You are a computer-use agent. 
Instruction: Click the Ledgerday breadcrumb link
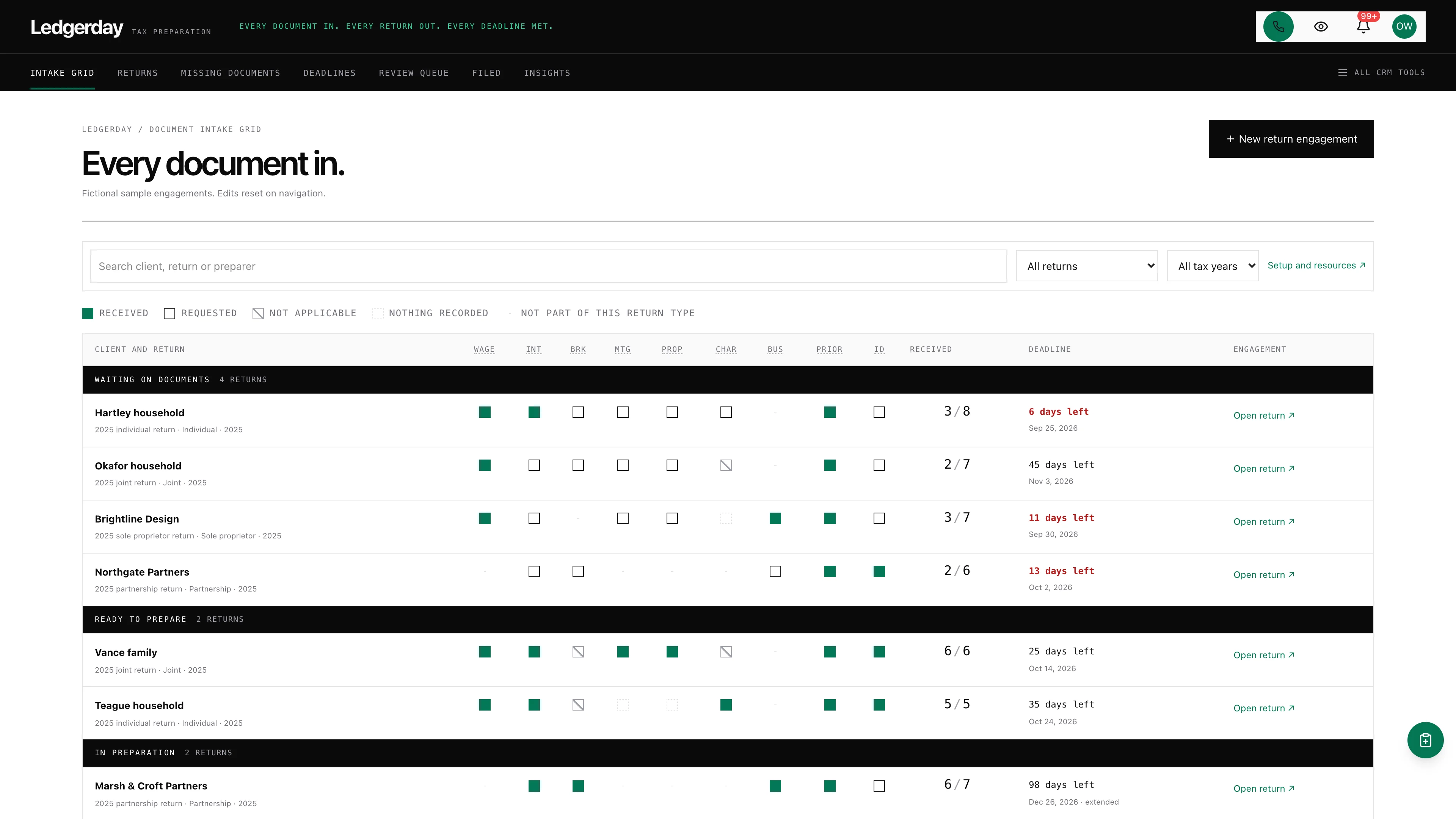click(x=107, y=129)
